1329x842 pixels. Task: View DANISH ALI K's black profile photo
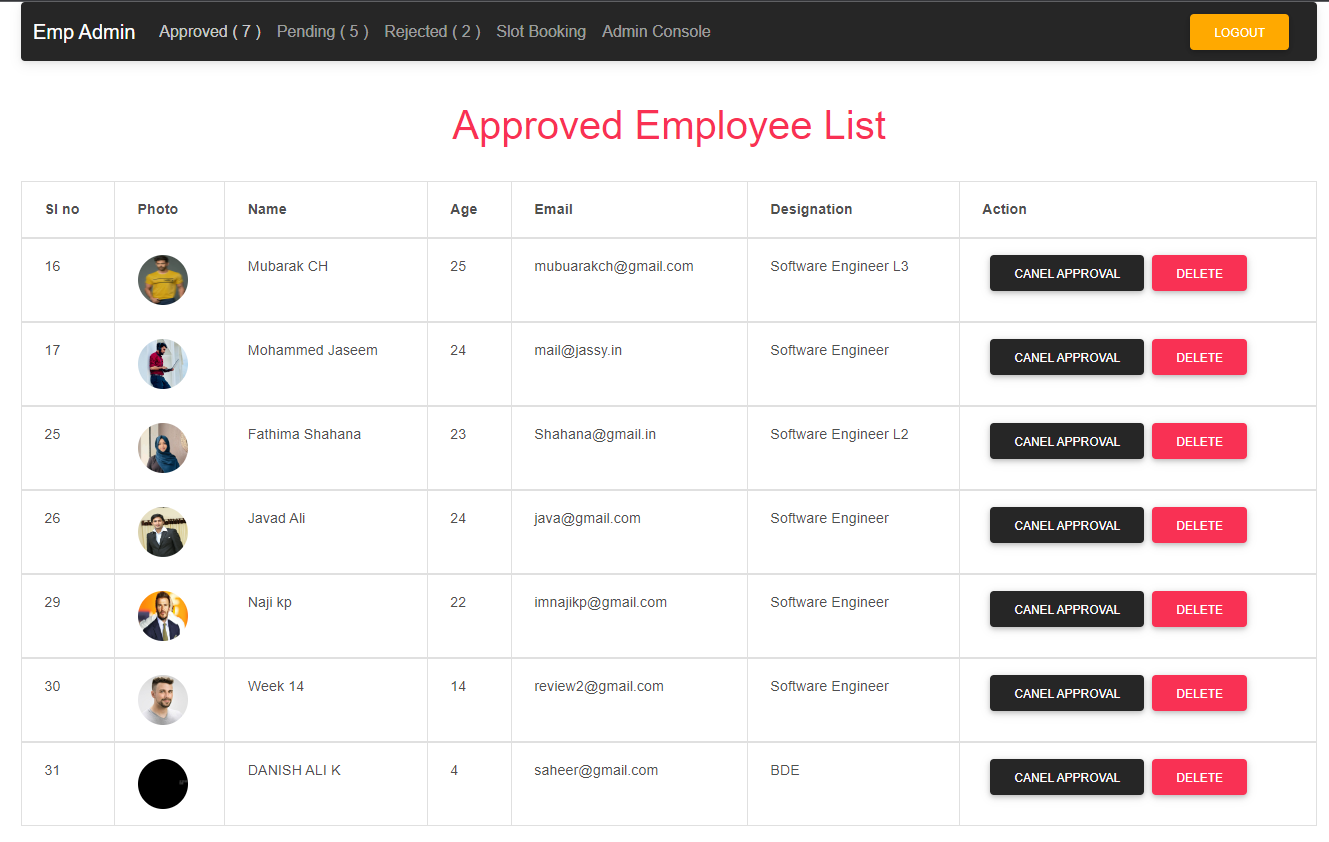click(x=162, y=784)
